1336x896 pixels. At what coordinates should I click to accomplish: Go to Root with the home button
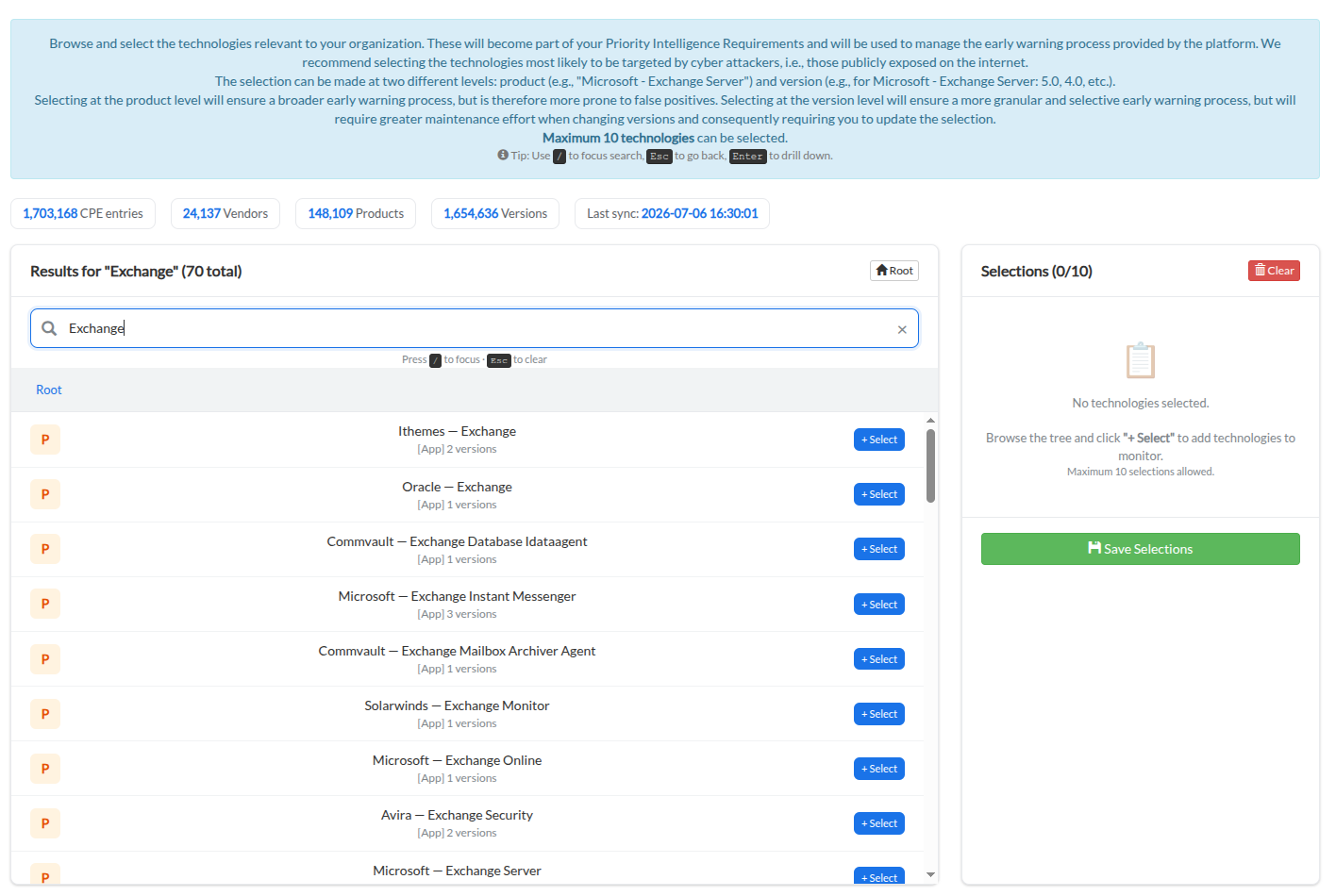(894, 271)
